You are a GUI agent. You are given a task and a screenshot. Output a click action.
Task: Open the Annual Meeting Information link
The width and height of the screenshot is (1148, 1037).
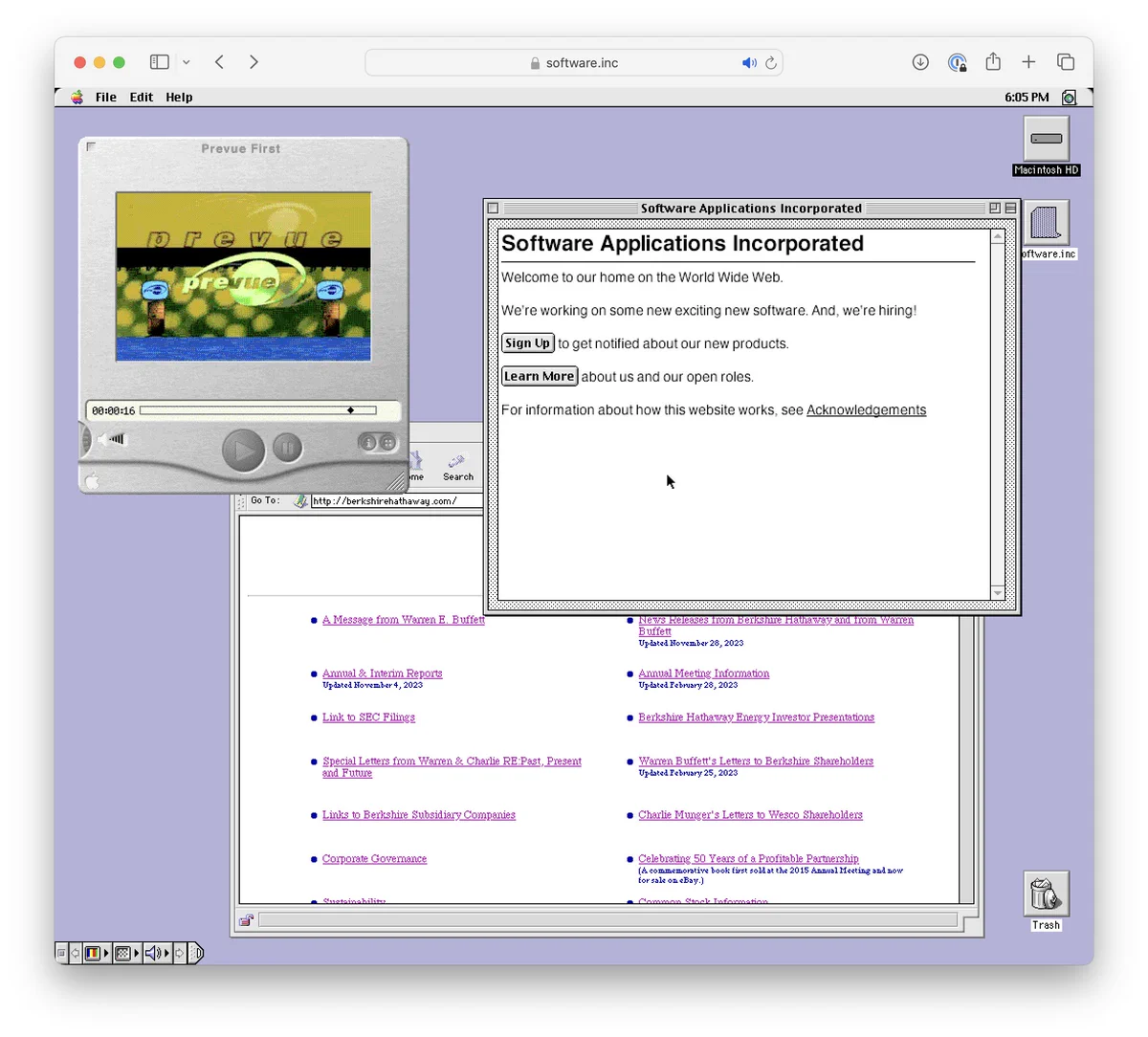click(703, 673)
